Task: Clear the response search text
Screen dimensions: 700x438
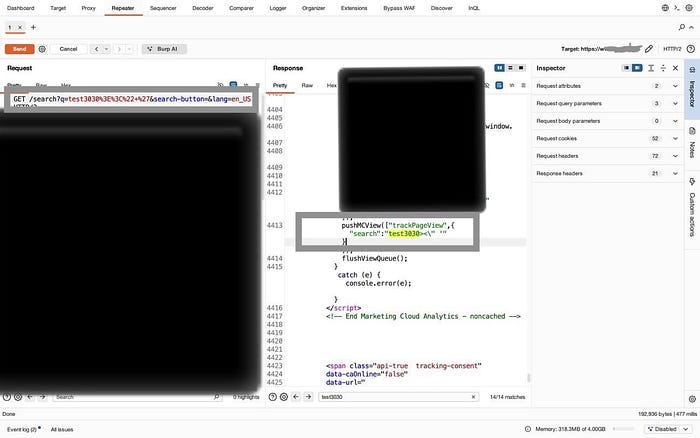Action: click(473, 397)
